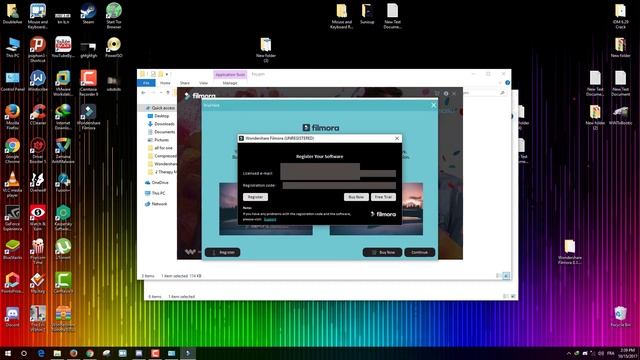Open Discord desktop icon
The image size is (640, 360).
point(13,317)
